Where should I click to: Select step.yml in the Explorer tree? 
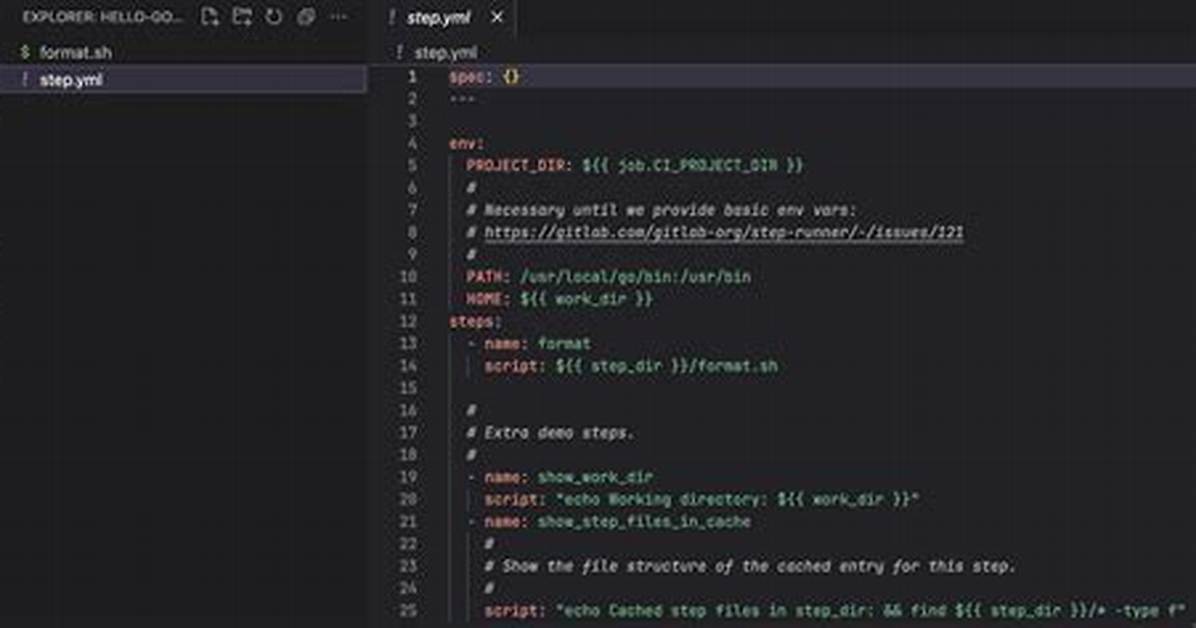(183, 79)
